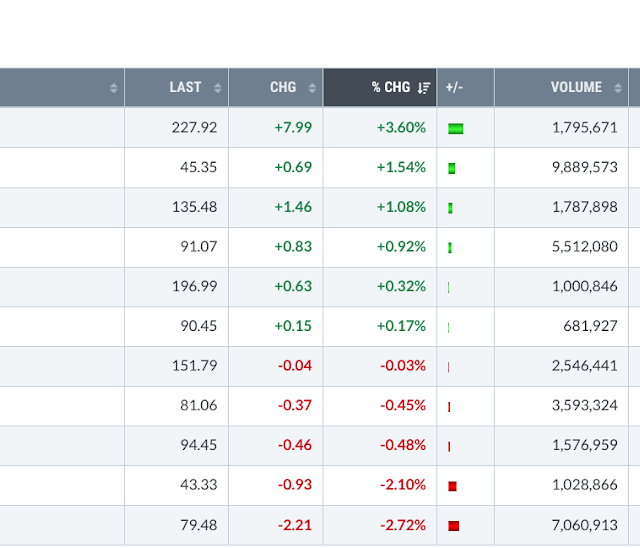Sort the table by the VOLUME header label

[x=576, y=87]
